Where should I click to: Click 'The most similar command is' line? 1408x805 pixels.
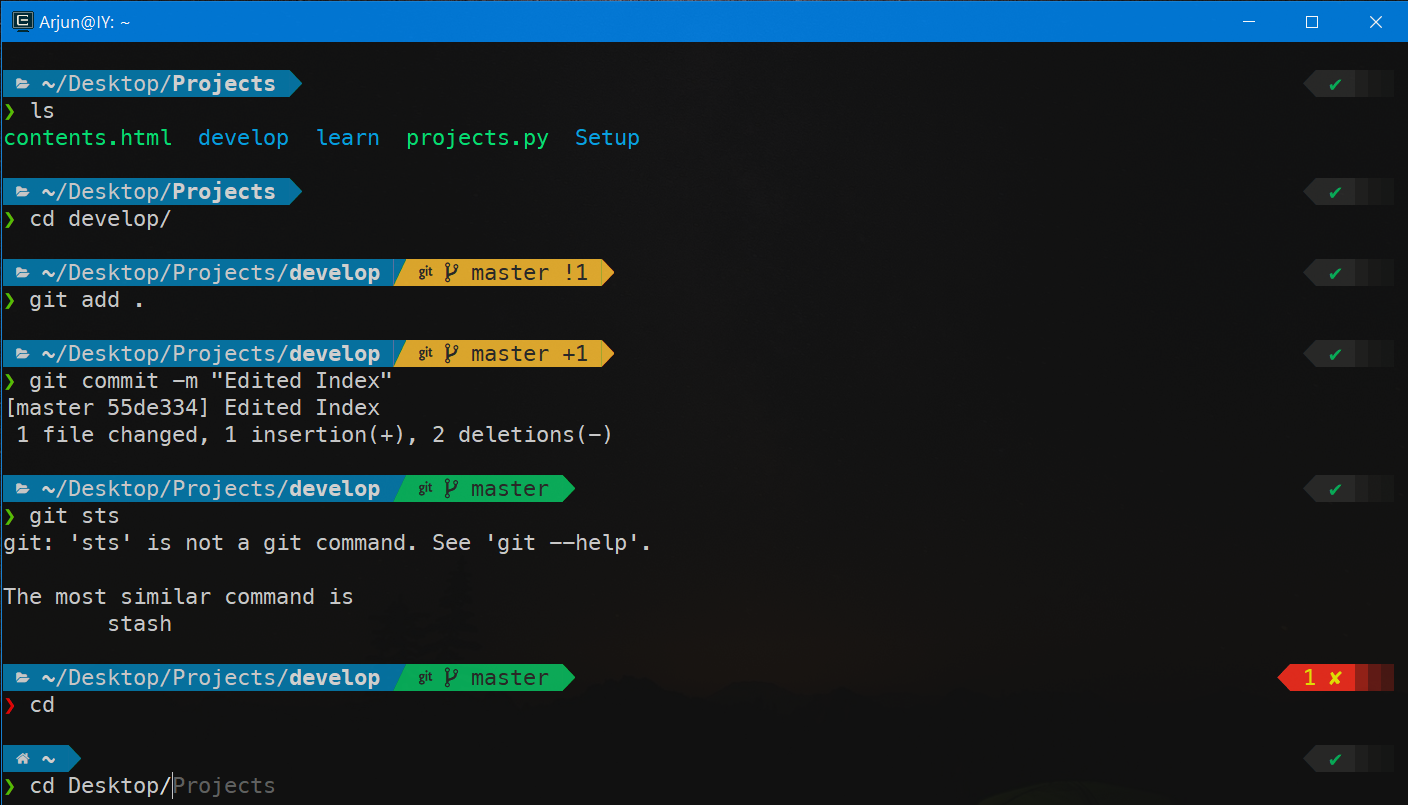[179, 597]
